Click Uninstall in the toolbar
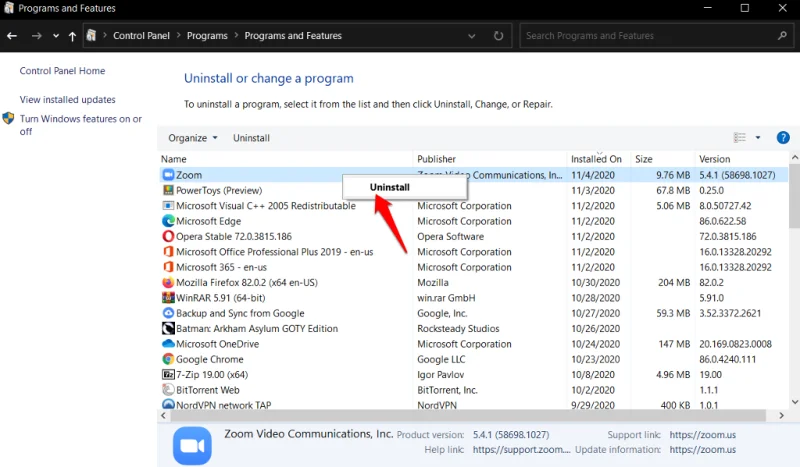Image resolution: width=800 pixels, height=467 pixels. click(x=251, y=138)
